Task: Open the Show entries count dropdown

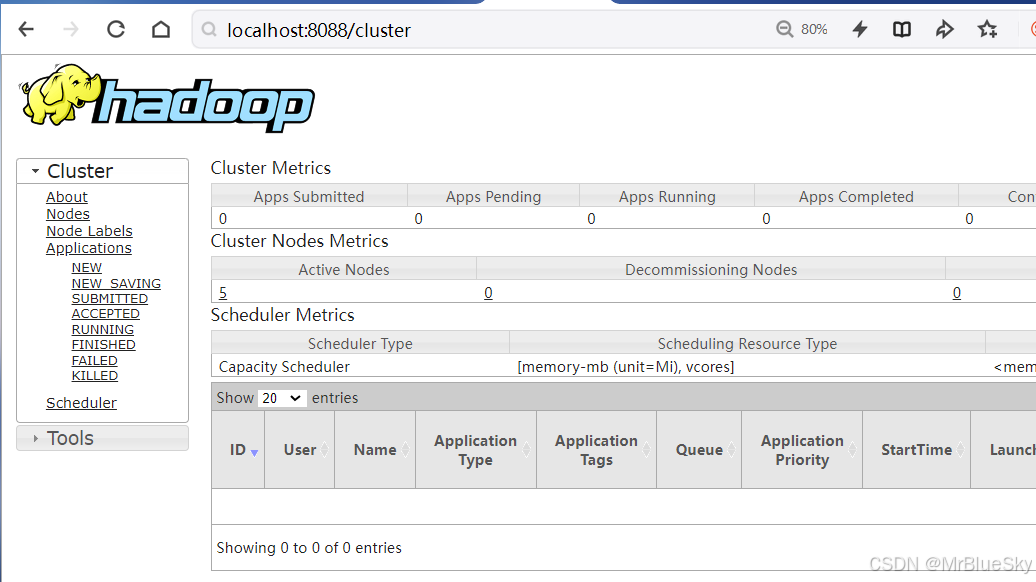Action: click(x=281, y=398)
